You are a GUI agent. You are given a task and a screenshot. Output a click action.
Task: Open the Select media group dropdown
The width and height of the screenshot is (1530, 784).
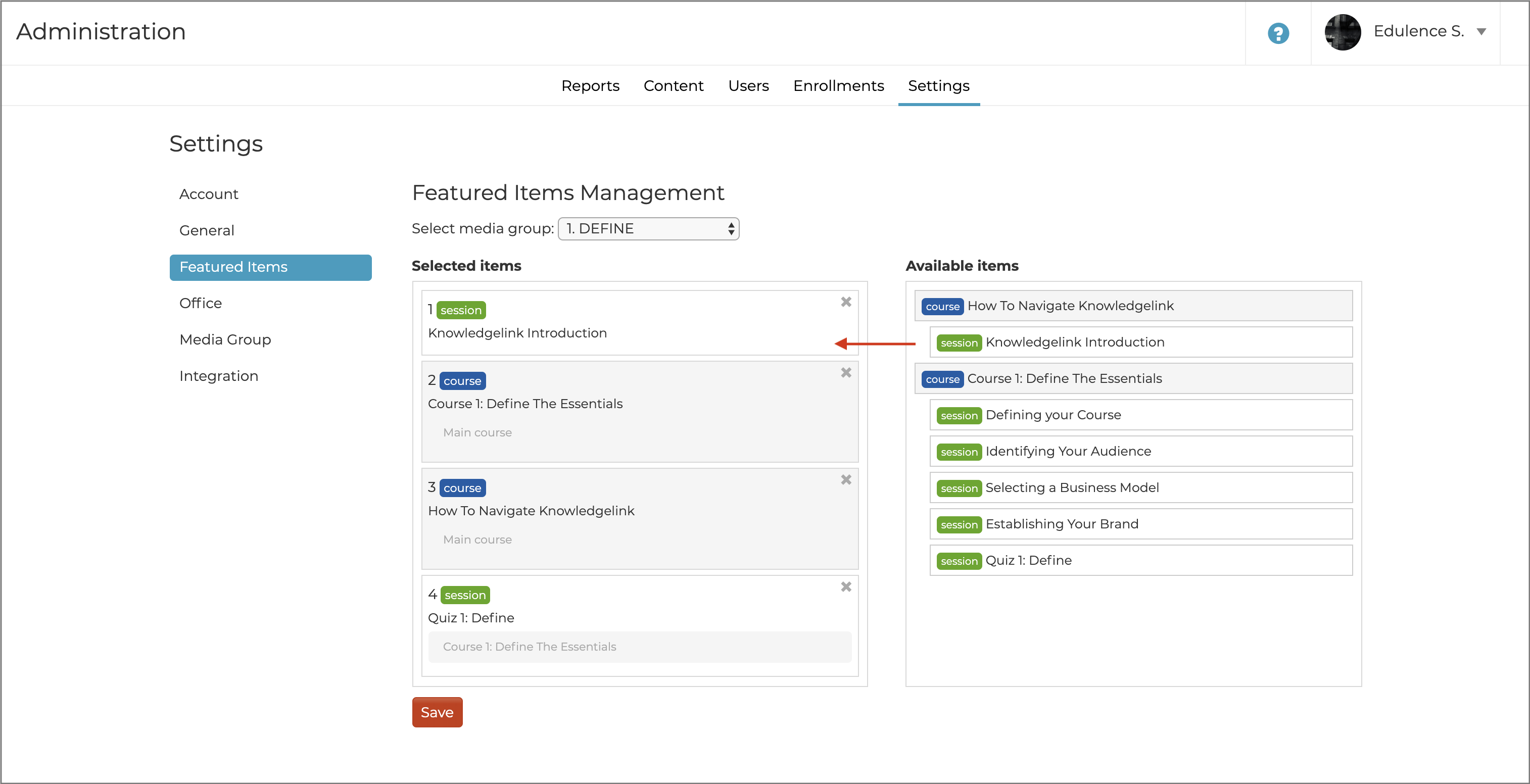648,229
